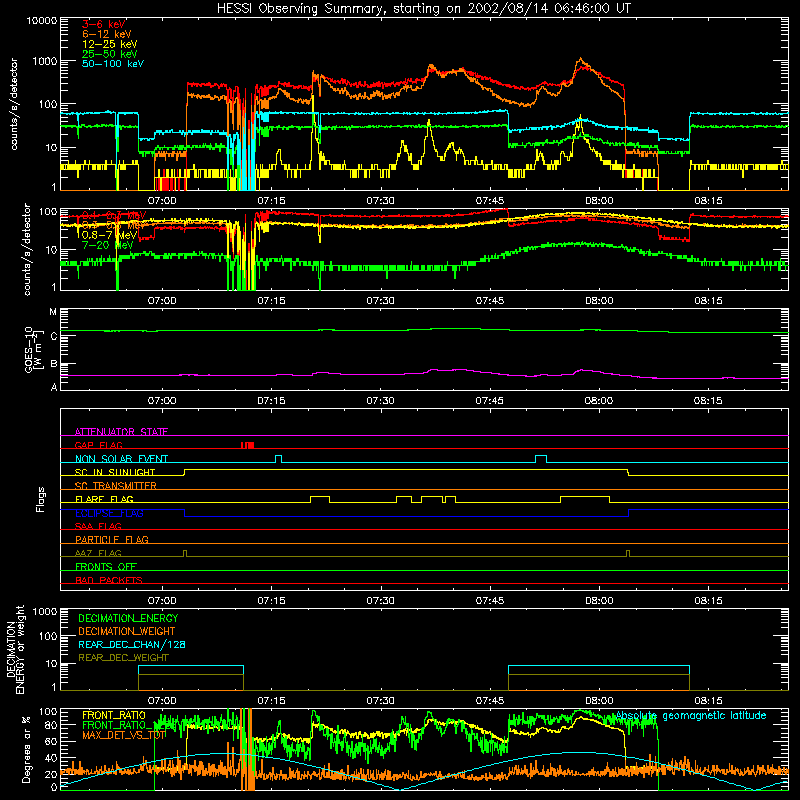The height and width of the screenshot is (800, 800).
Task: Select the B class tick on GOES panel
Action: click(x=54, y=364)
